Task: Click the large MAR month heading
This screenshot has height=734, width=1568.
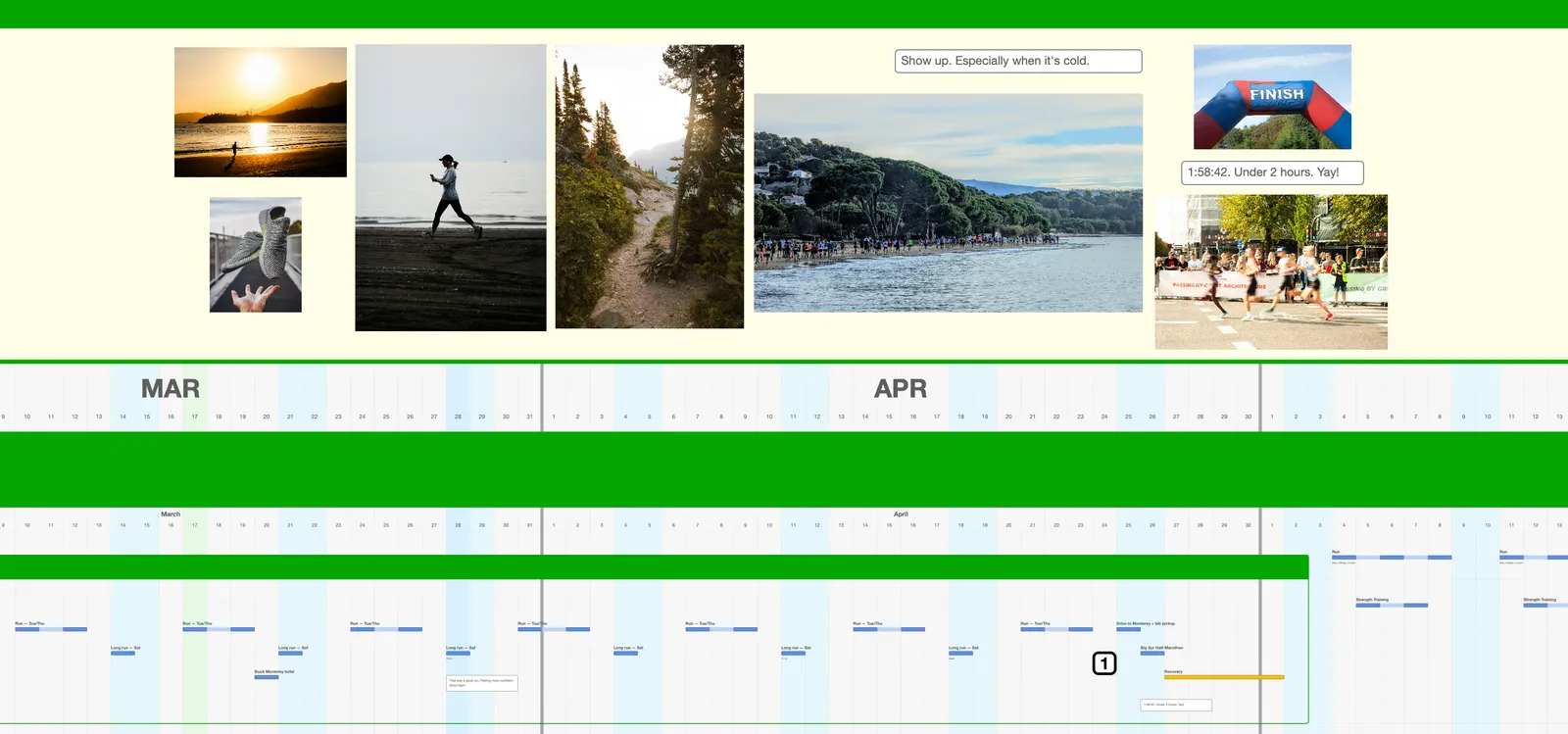Action: 171,389
